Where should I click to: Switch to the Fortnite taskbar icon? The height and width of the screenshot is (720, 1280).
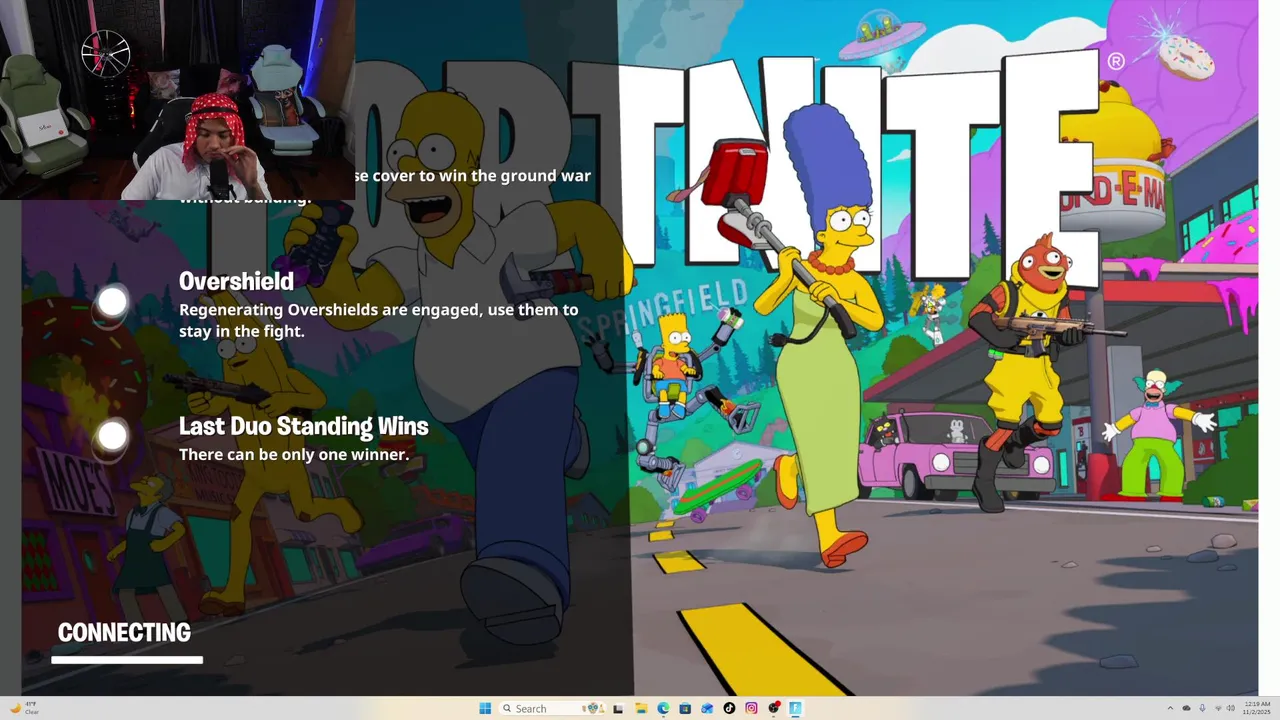pos(795,708)
